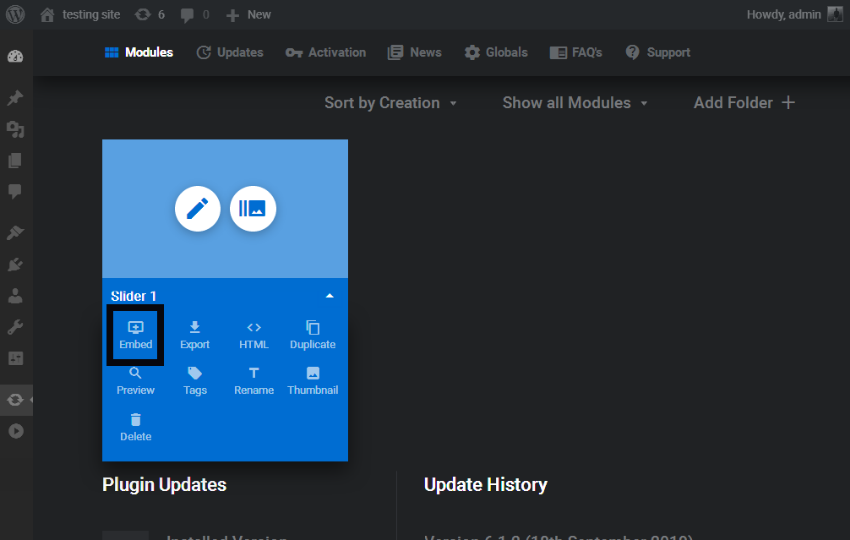
Task: Delete the Slider 1 module
Action: coord(136,428)
